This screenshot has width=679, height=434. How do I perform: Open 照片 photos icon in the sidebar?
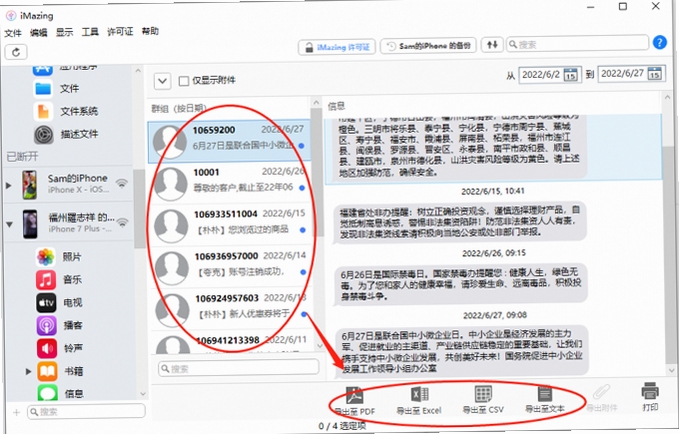pos(45,256)
